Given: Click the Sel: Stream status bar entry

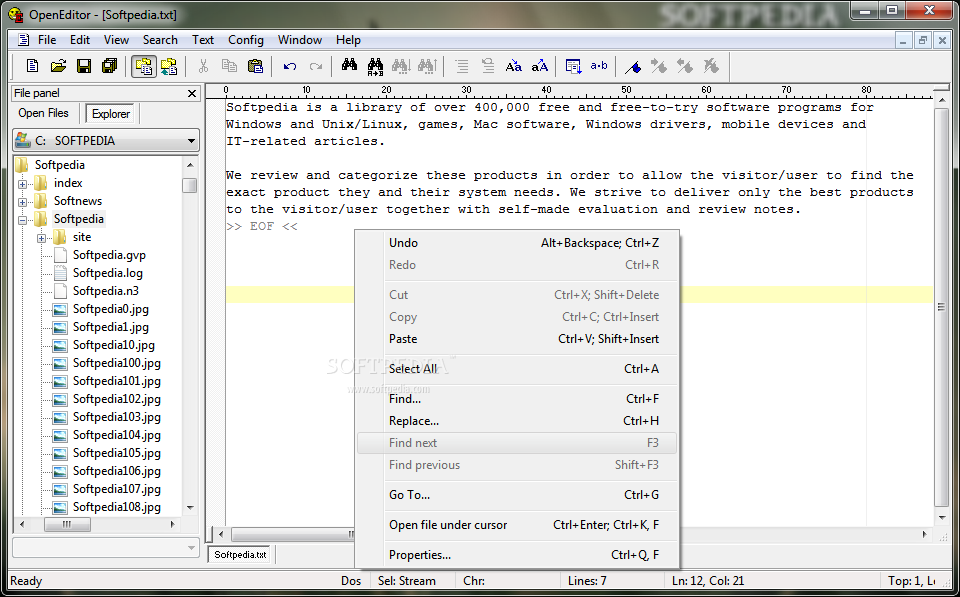Looking at the screenshot, I should coord(407,580).
